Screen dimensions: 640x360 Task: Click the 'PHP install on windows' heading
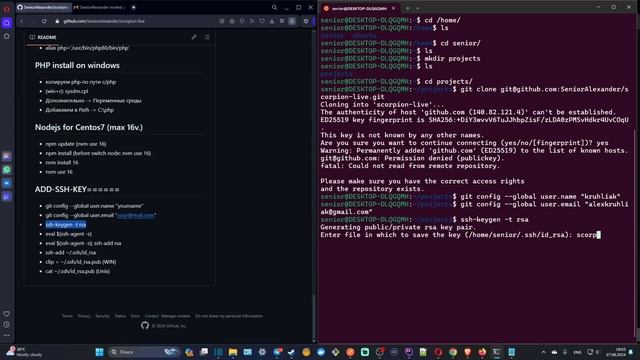[x=77, y=65]
